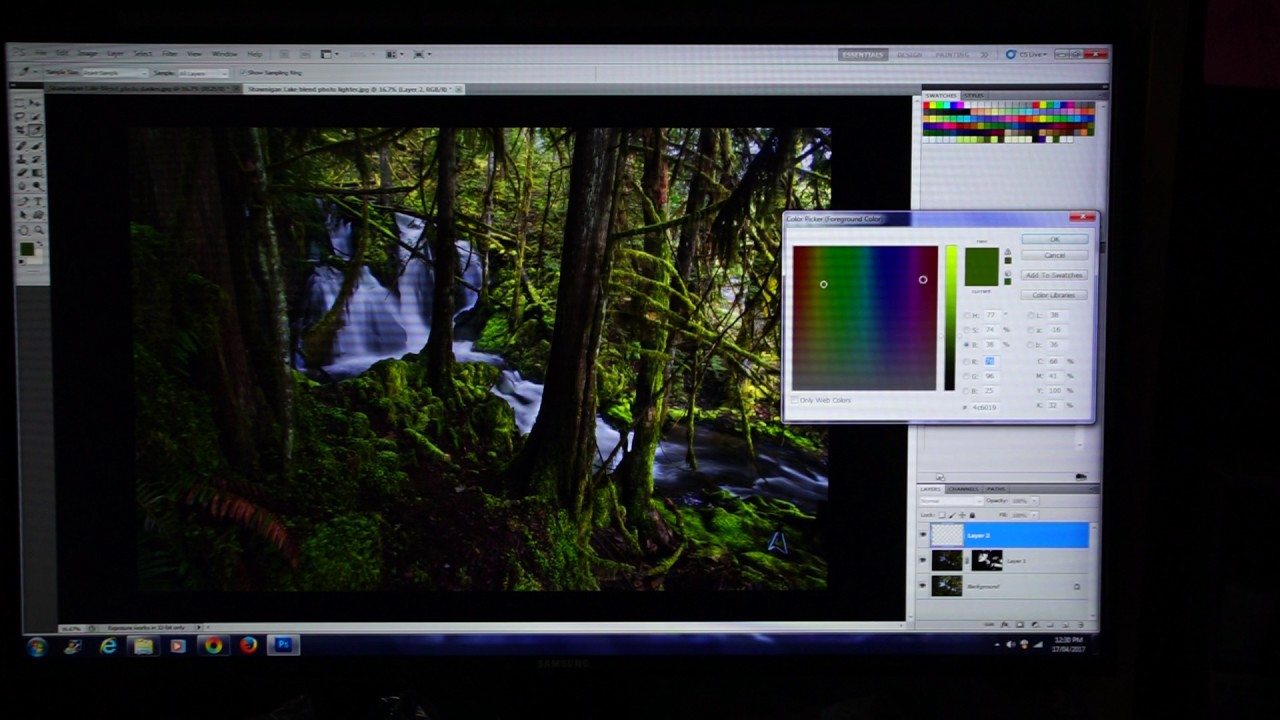This screenshot has height=720, width=1280.
Task: Open the Window menu
Action: coord(225,54)
